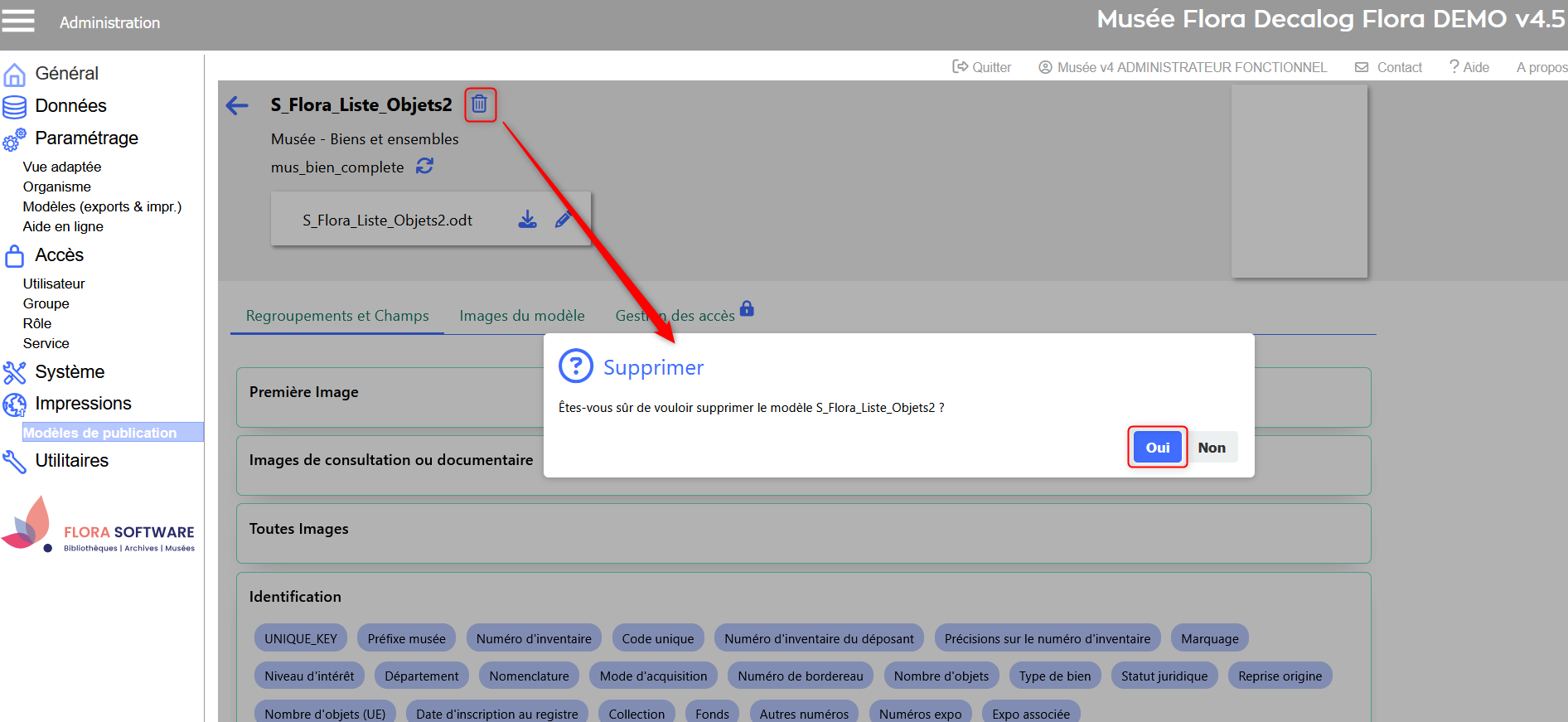The image size is (1568, 722).
Task: Open the Gestion des accès tab
Action: tap(675, 316)
